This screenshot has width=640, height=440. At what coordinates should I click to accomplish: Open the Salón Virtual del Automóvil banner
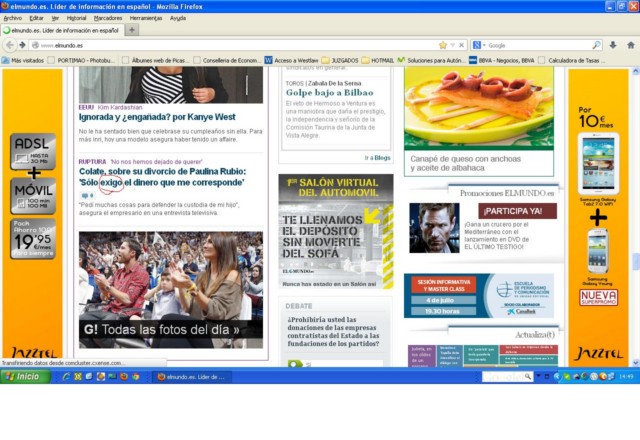[x=336, y=231]
